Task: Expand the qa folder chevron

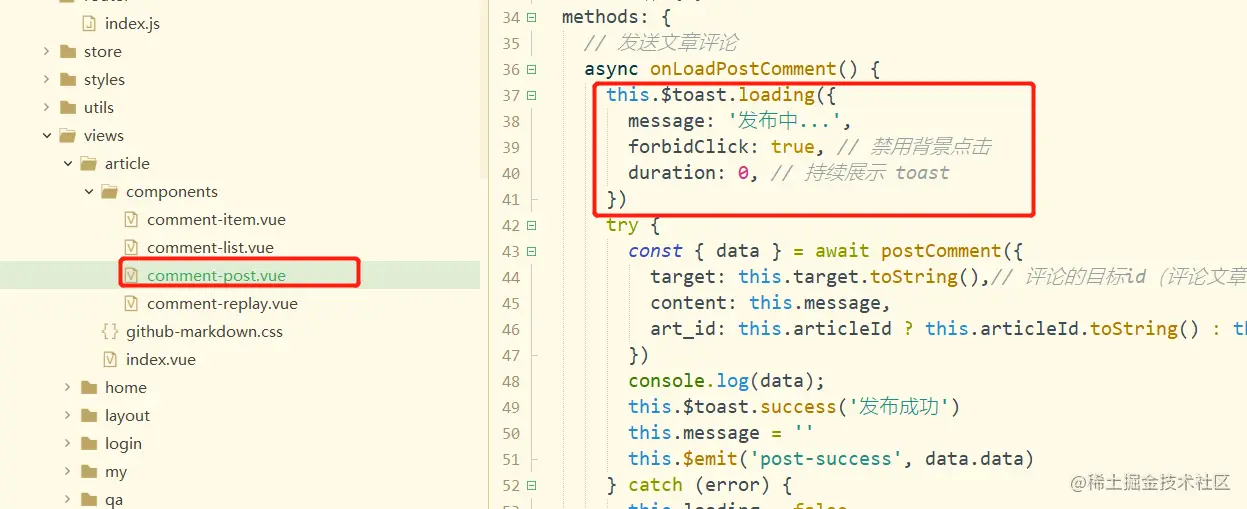Action: click(x=68, y=500)
